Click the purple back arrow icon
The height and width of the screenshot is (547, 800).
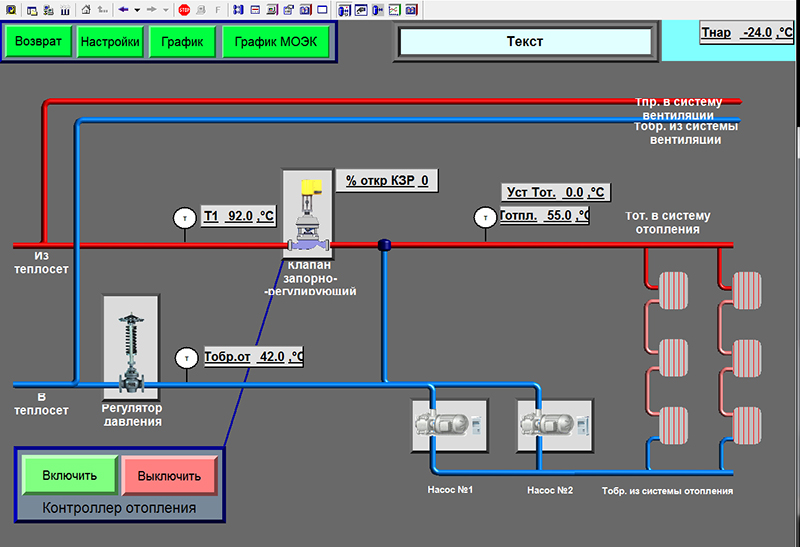pyautogui.click(x=123, y=9)
